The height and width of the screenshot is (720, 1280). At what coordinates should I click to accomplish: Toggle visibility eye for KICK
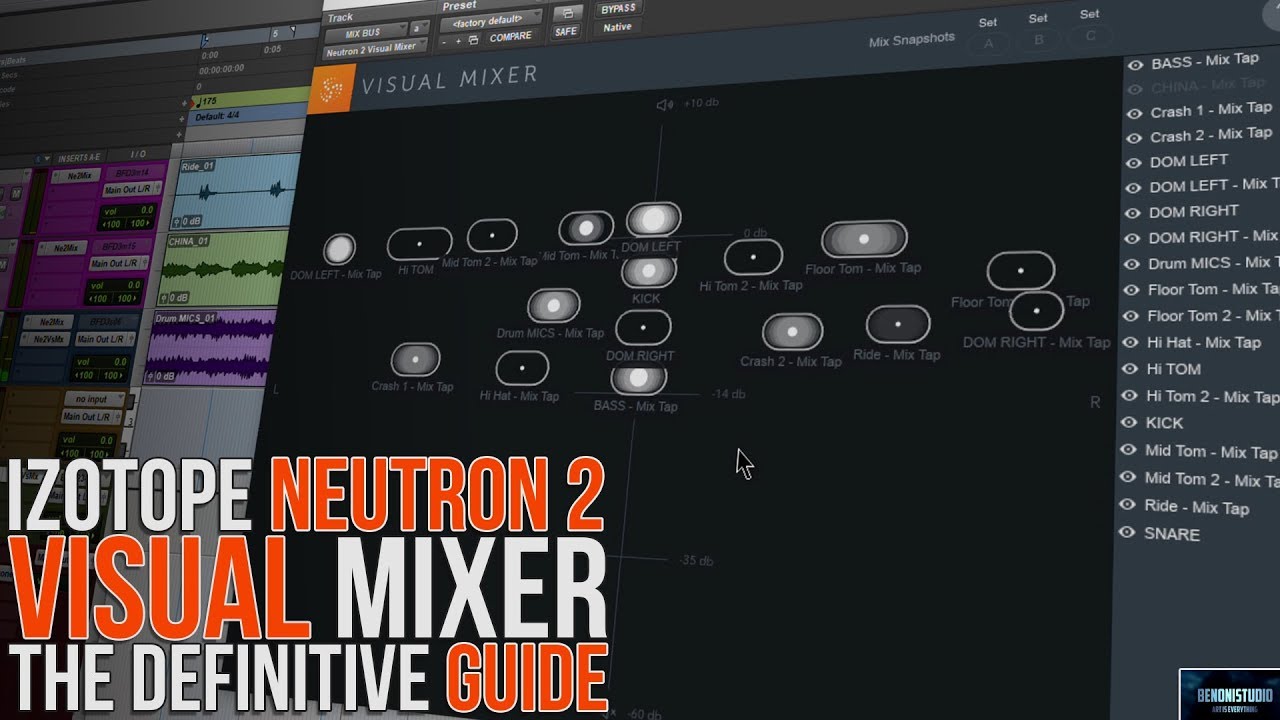(1128, 423)
